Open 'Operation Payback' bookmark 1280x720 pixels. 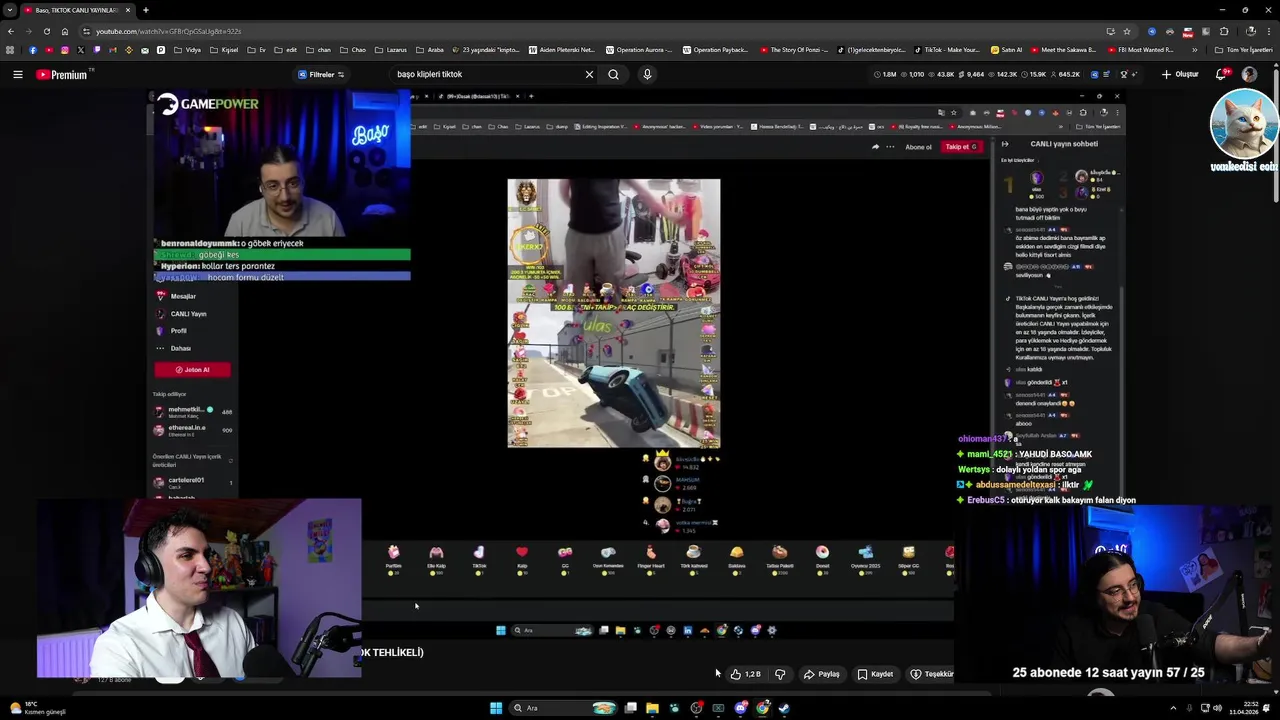tap(714, 50)
